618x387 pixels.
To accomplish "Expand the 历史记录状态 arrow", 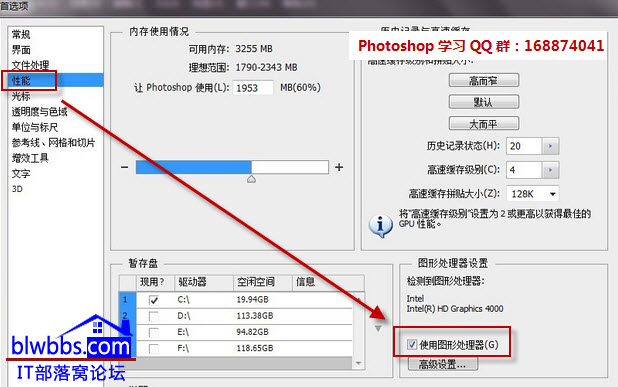I will 551,146.
